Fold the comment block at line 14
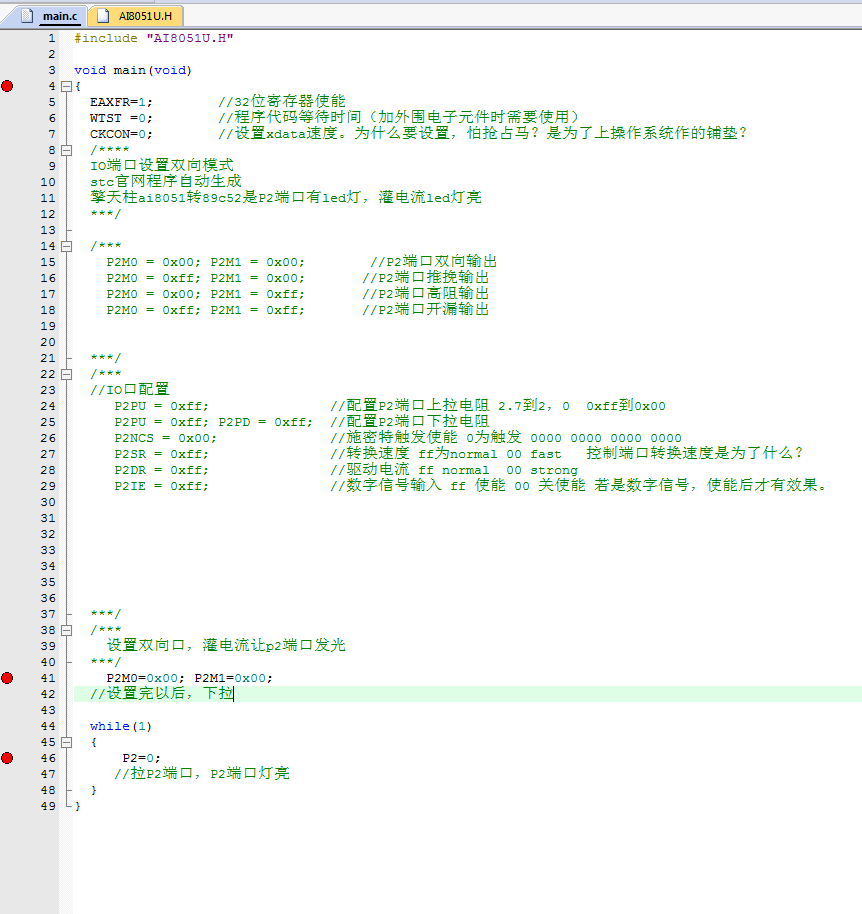Screen dimensions: 862x914 coord(66,246)
